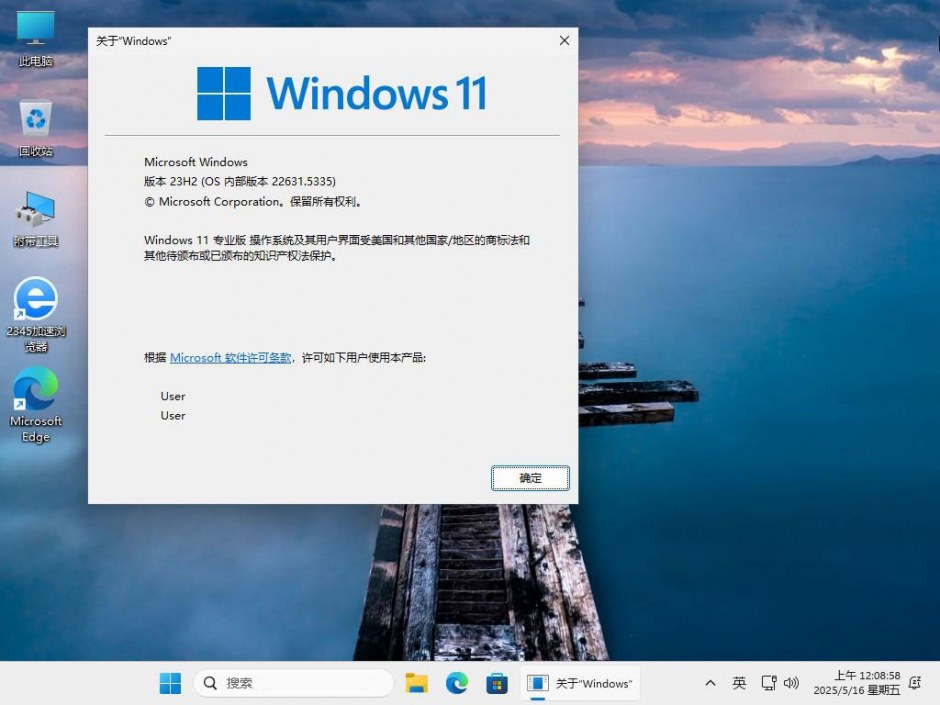This screenshot has width=940, height=705.
Task: Click the Microsoft Windows heading text
Action: click(195, 162)
